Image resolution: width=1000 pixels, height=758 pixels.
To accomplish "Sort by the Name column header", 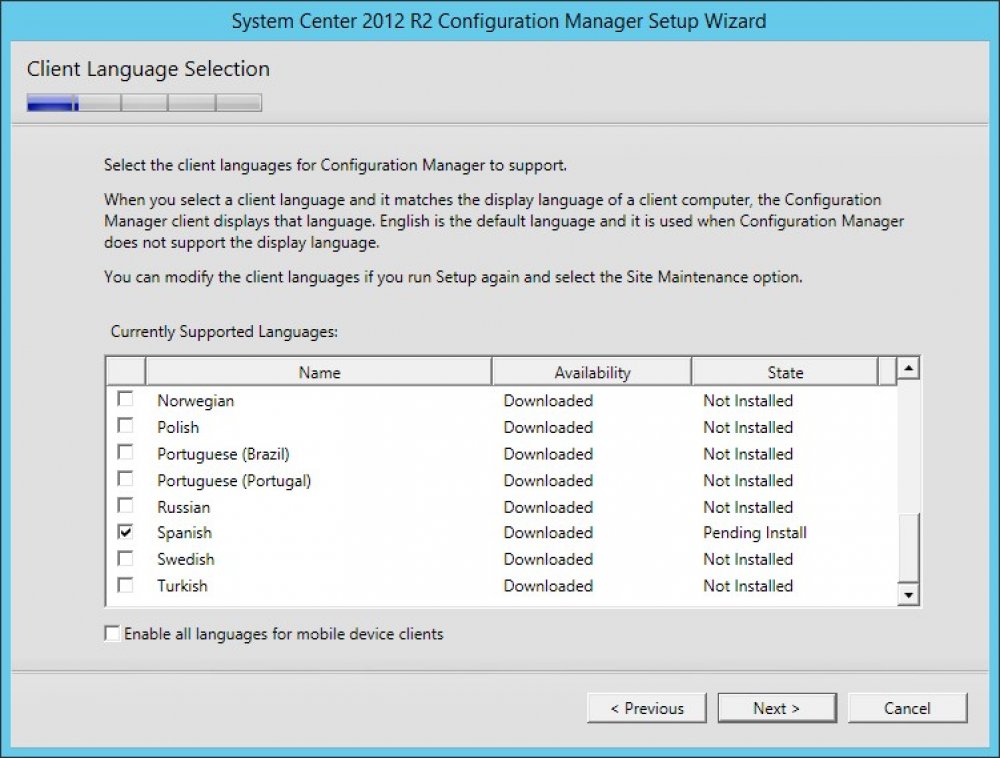I will (x=319, y=372).
